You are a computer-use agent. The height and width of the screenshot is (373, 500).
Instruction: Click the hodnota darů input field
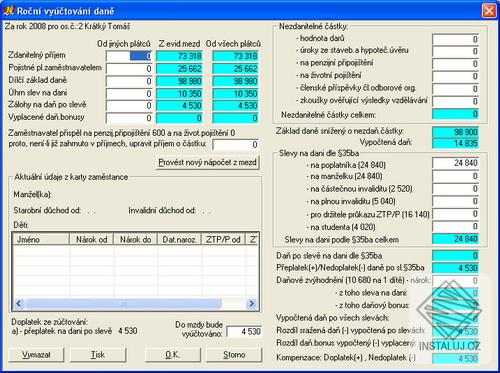455,39
